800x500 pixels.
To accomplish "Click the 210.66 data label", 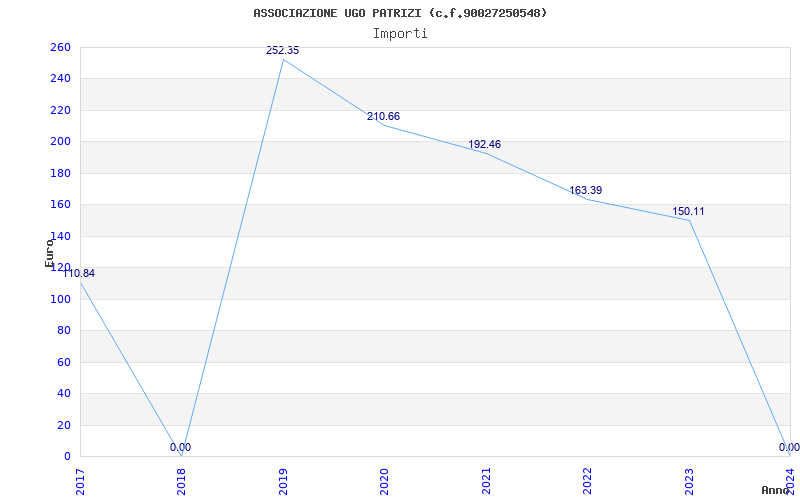I will click(x=383, y=116).
